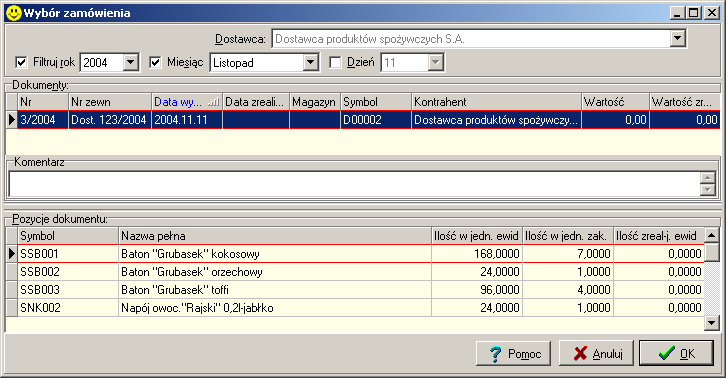Click the Dost. 123/2004 cell
The image size is (726, 378).
pyautogui.click(x=110, y=120)
